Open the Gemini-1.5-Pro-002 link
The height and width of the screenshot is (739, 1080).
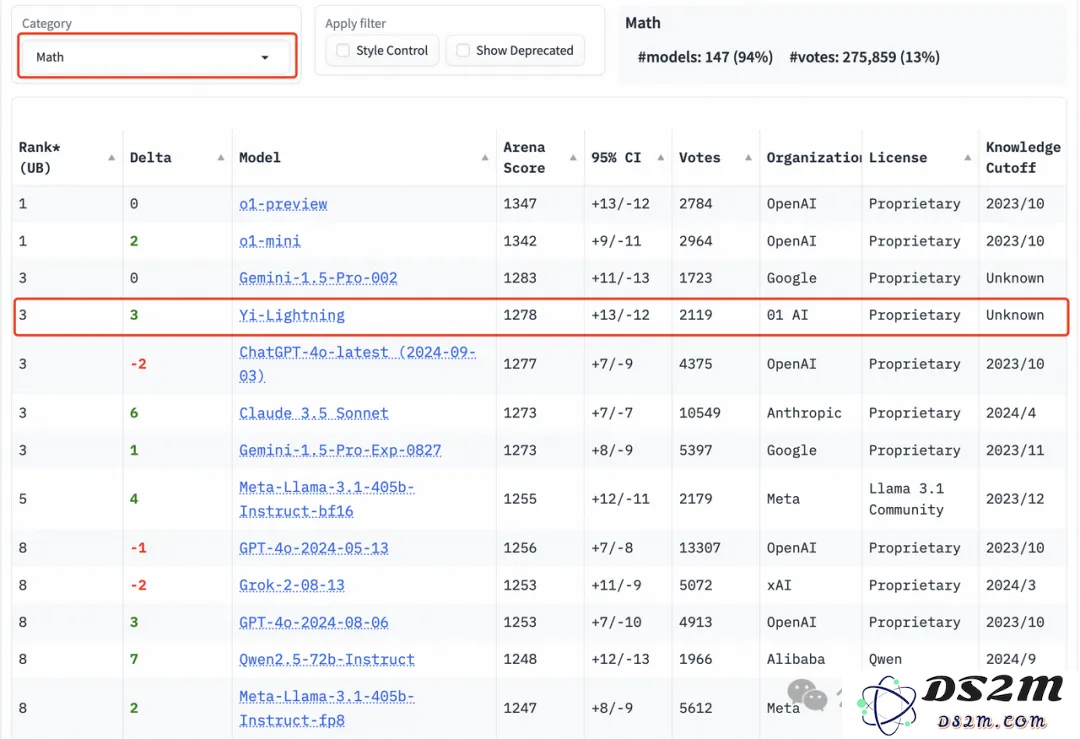tap(318, 278)
